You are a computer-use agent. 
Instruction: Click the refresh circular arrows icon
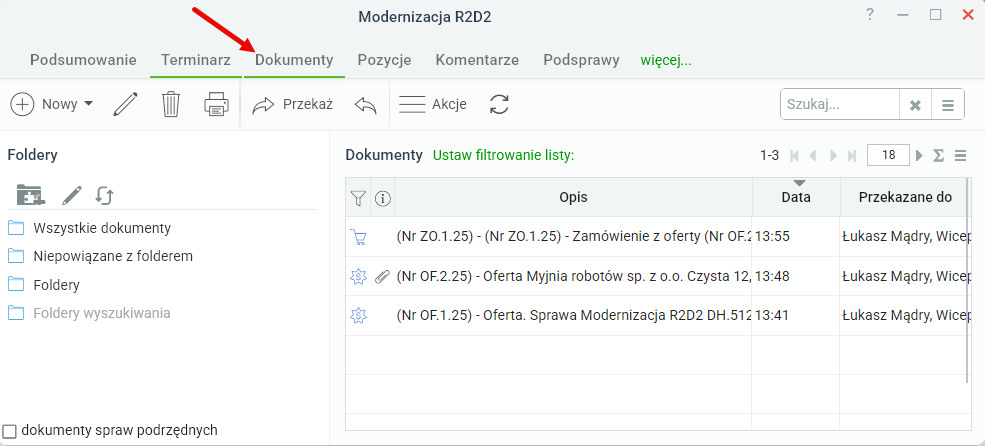pyautogui.click(x=499, y=104)
